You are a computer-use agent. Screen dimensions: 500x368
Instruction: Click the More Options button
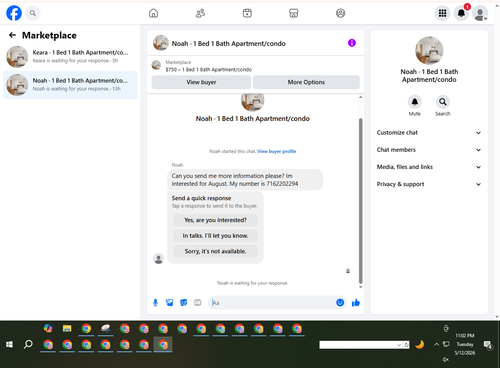pos(306,82)
